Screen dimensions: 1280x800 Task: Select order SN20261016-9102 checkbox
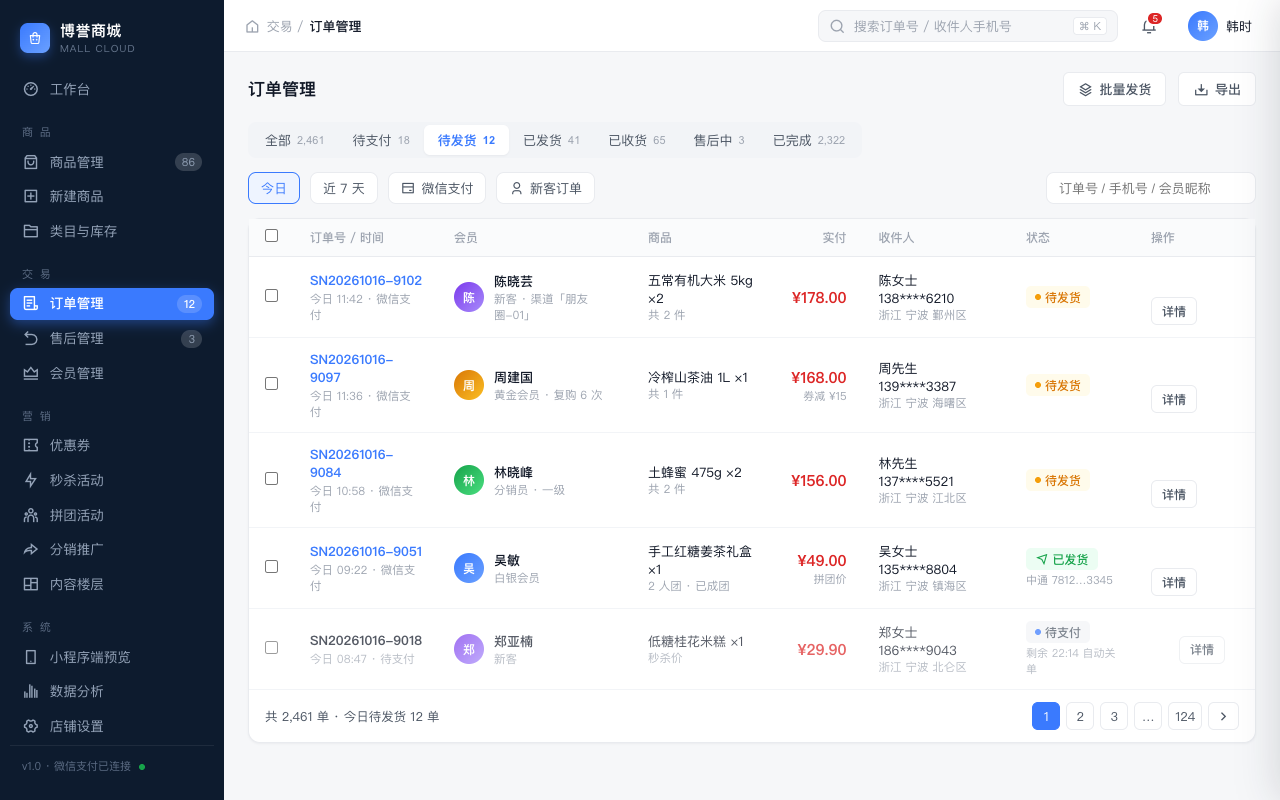[271, 296]
